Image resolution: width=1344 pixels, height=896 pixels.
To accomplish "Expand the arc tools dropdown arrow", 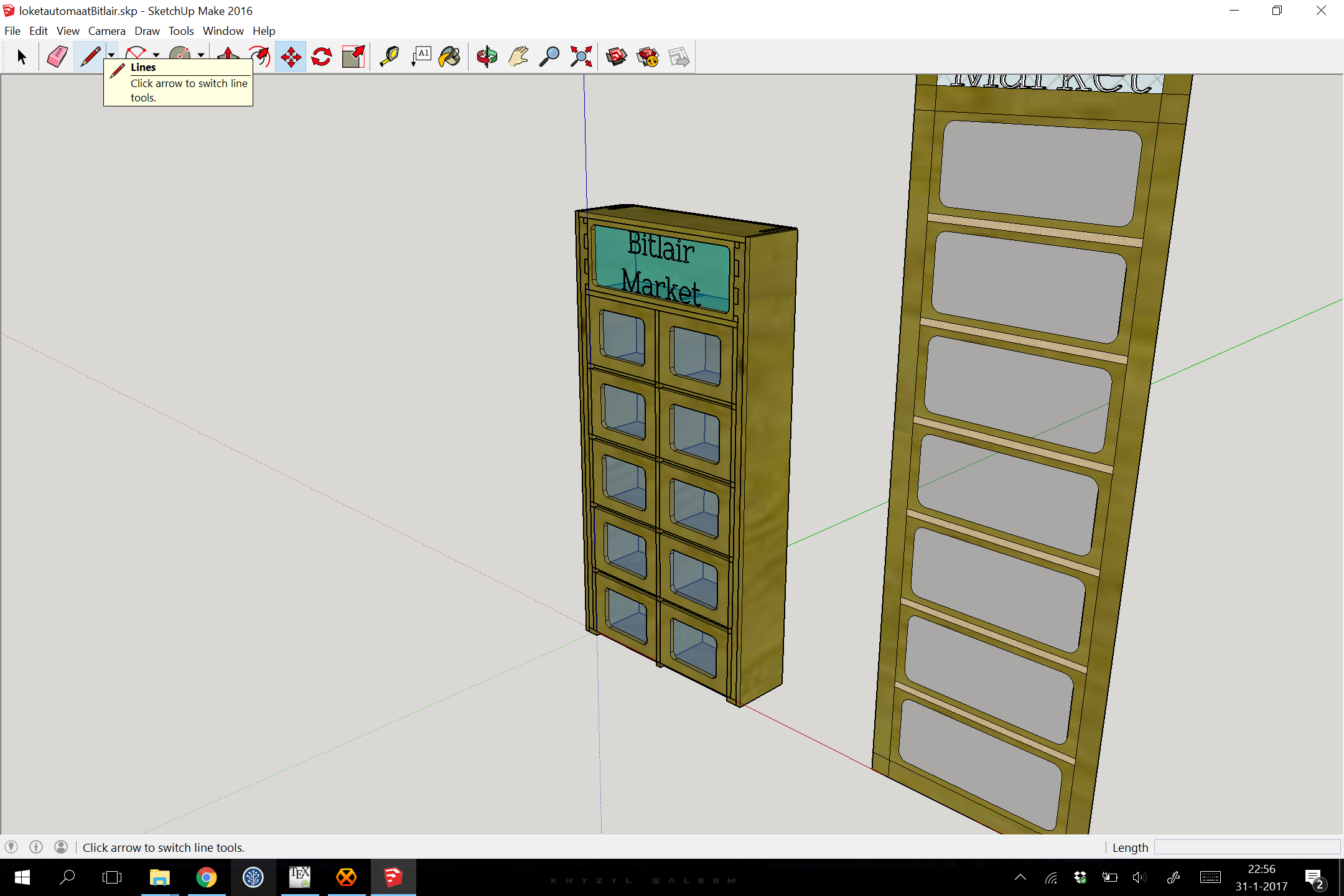I will [156, 55].
